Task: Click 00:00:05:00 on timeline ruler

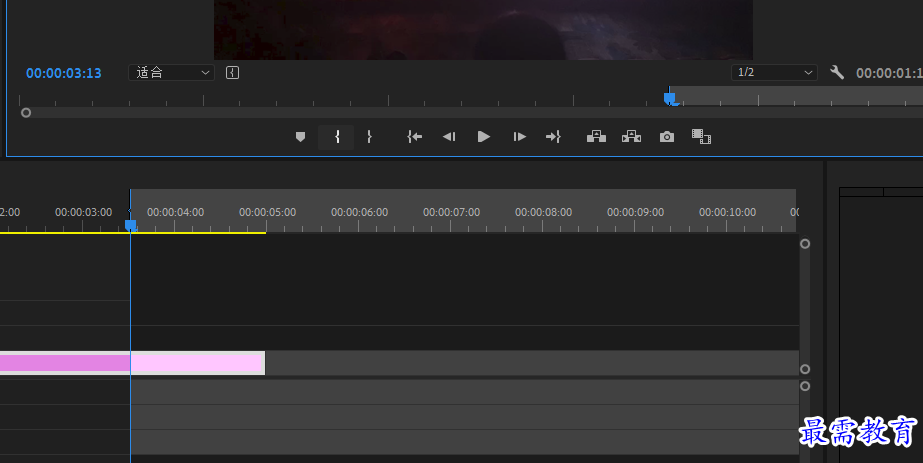Action: pos(267,212)
